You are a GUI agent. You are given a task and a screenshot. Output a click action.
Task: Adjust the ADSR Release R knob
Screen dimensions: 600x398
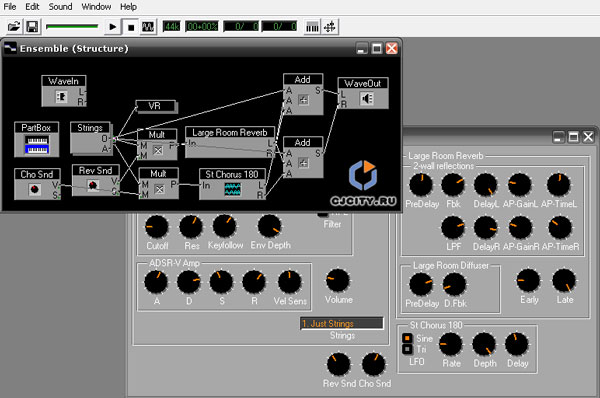tap(254, 282)
